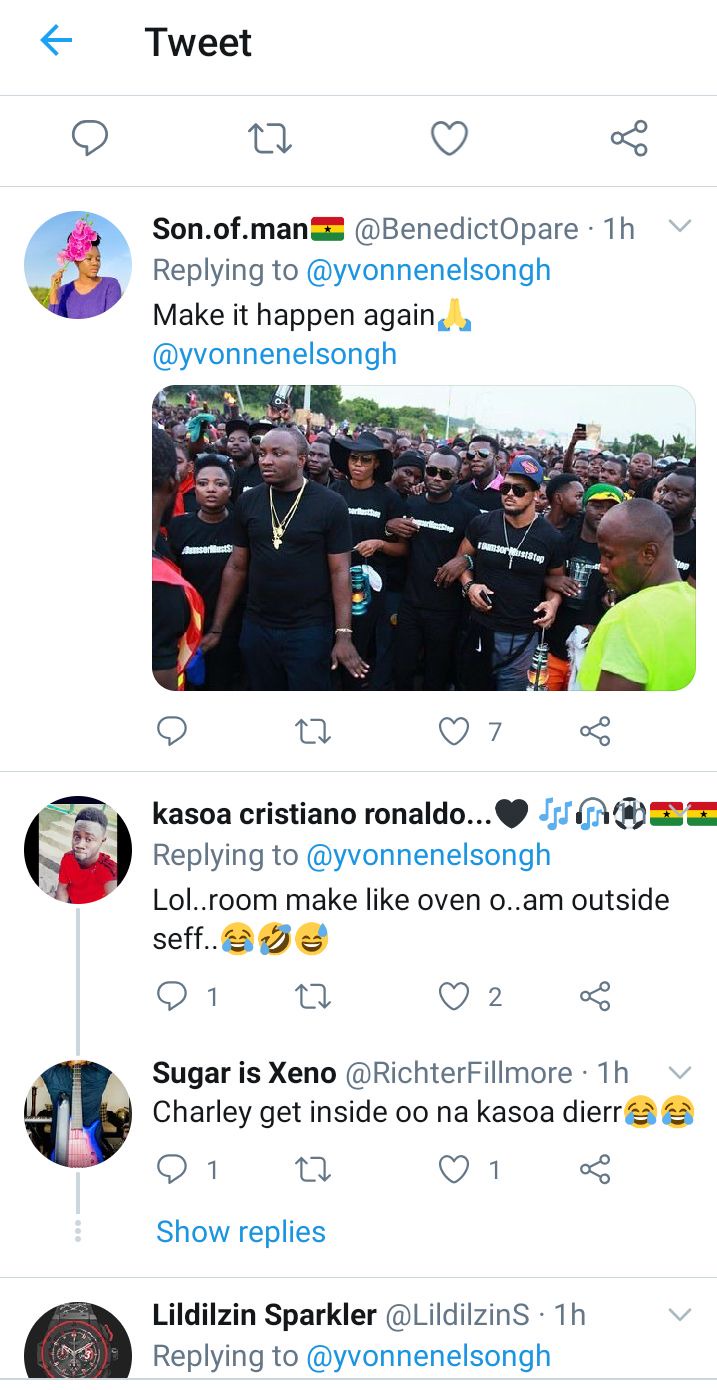Share the kasoa cristiano ronaldo tweet

point(595,996)
